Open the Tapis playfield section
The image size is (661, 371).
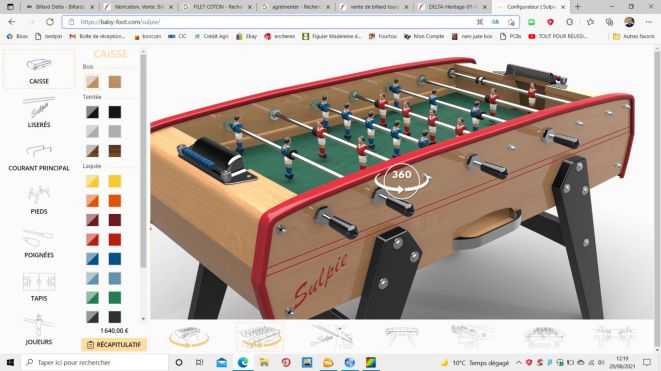click(39, 287)
